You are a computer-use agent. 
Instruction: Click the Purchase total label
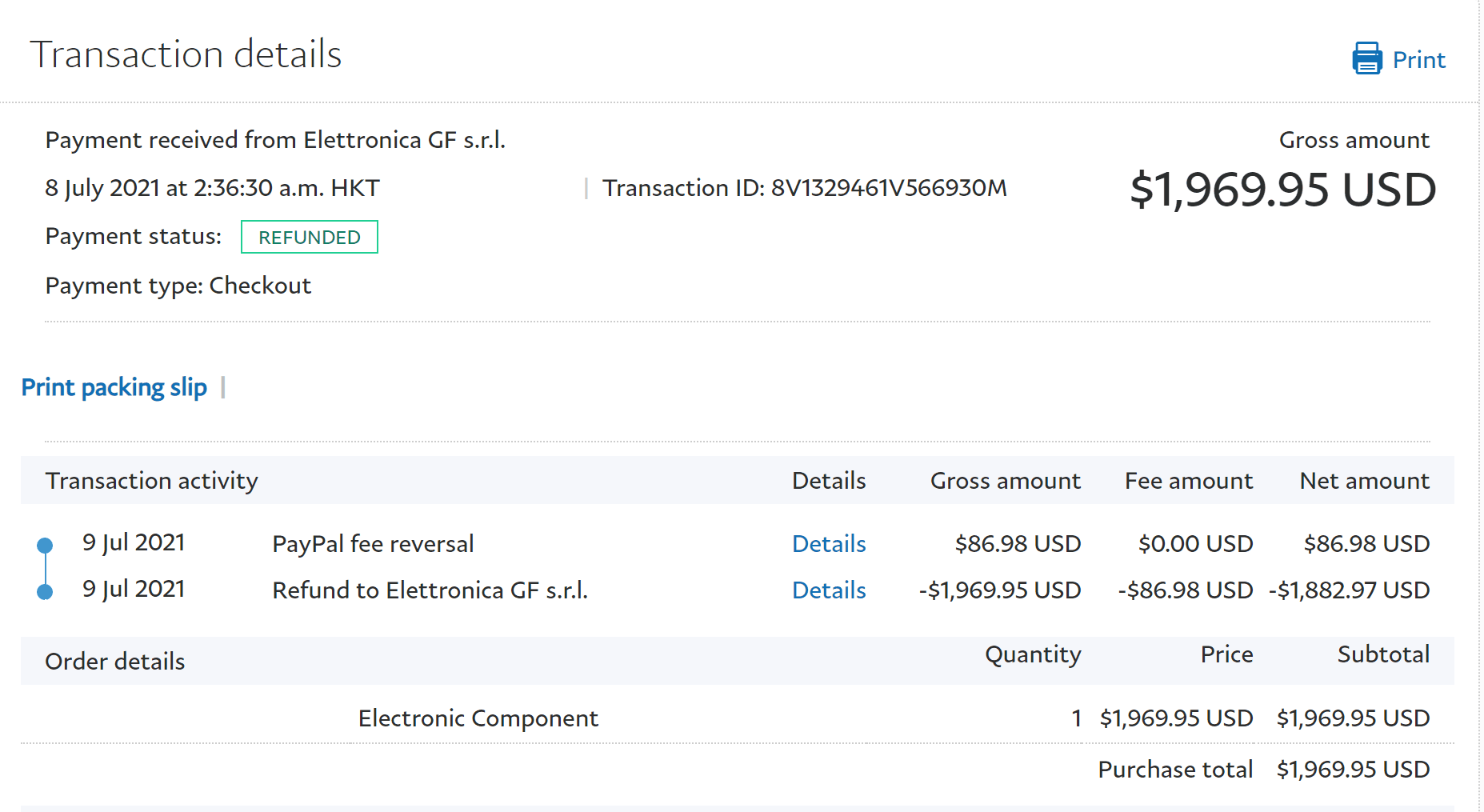tap(1174, 770)
